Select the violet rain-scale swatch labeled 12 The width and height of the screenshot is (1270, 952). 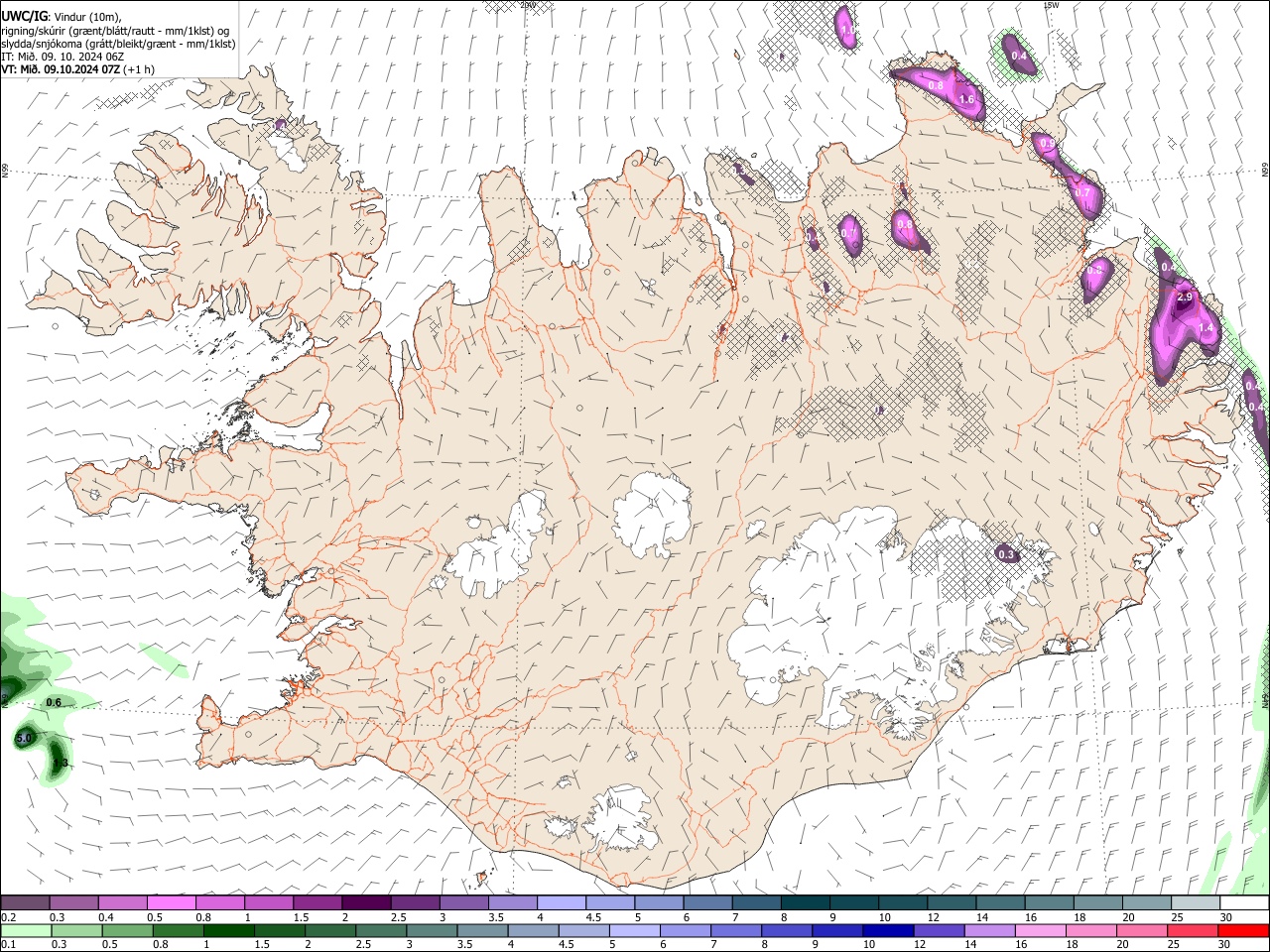[x=939, y=930]
